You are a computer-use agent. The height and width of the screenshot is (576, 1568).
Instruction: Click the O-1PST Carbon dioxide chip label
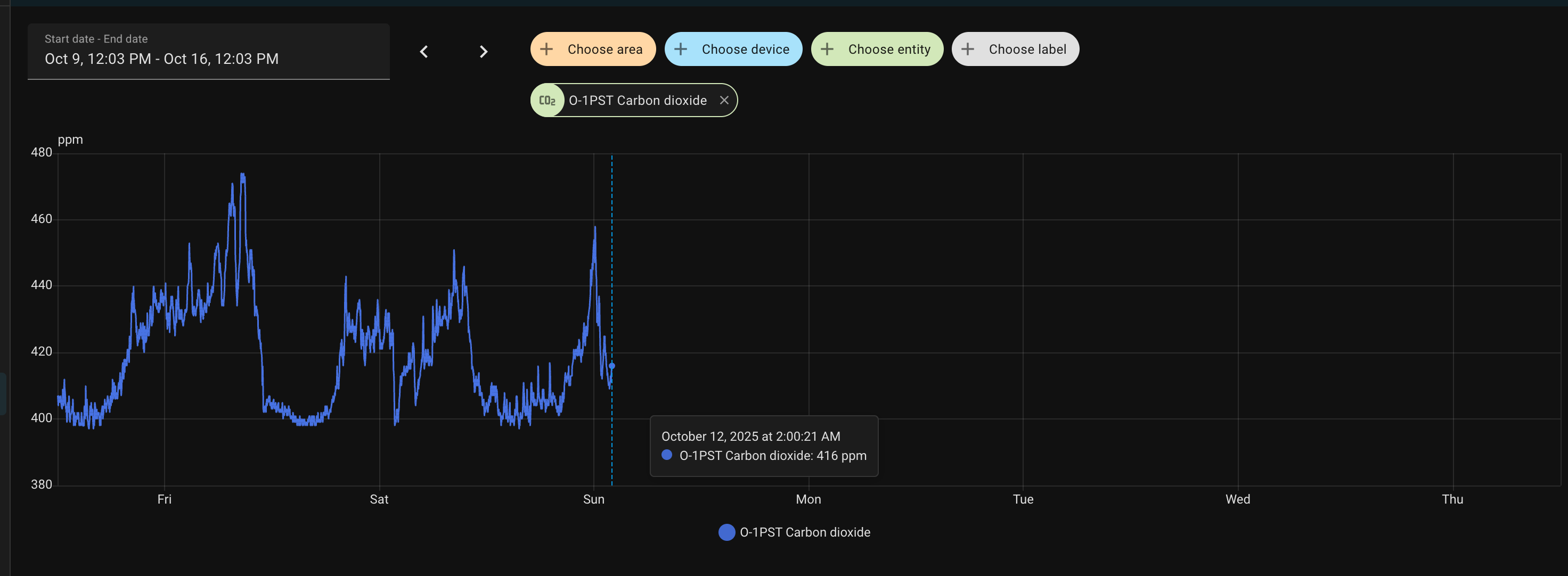click(638, 101)
